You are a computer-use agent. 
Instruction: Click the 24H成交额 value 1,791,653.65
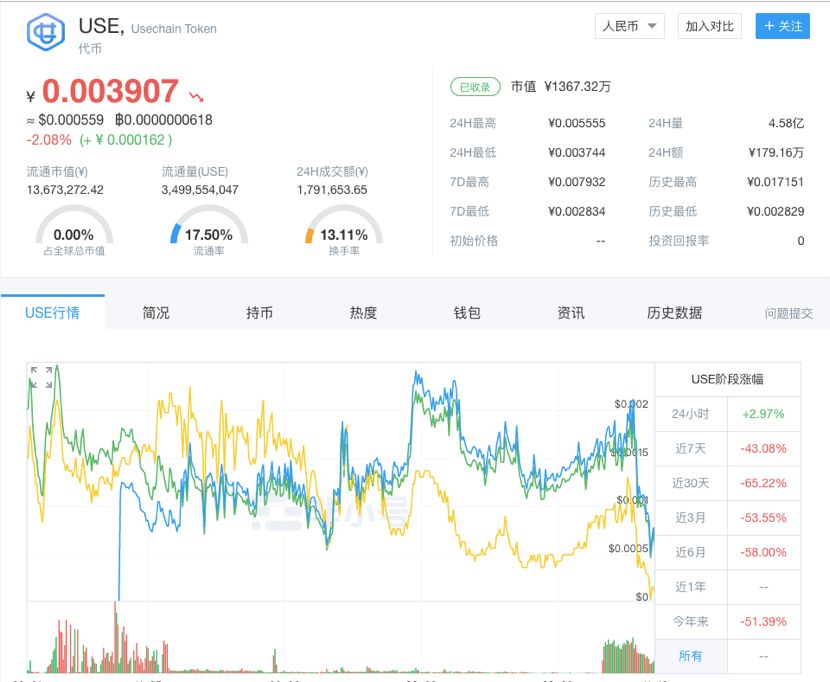(332, 190)
